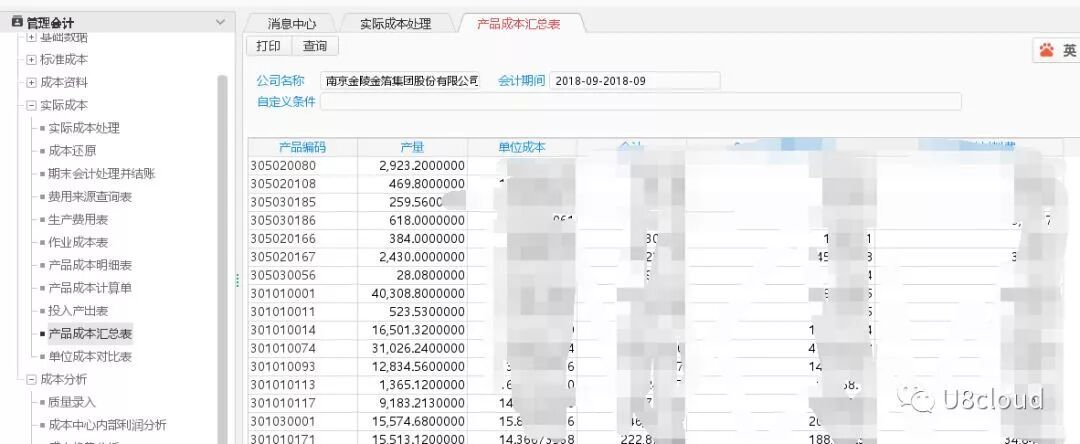The width and height of the screenshot is (1080, 444).
Task: Click the 打印 button
Action: (x=269, y=46)
